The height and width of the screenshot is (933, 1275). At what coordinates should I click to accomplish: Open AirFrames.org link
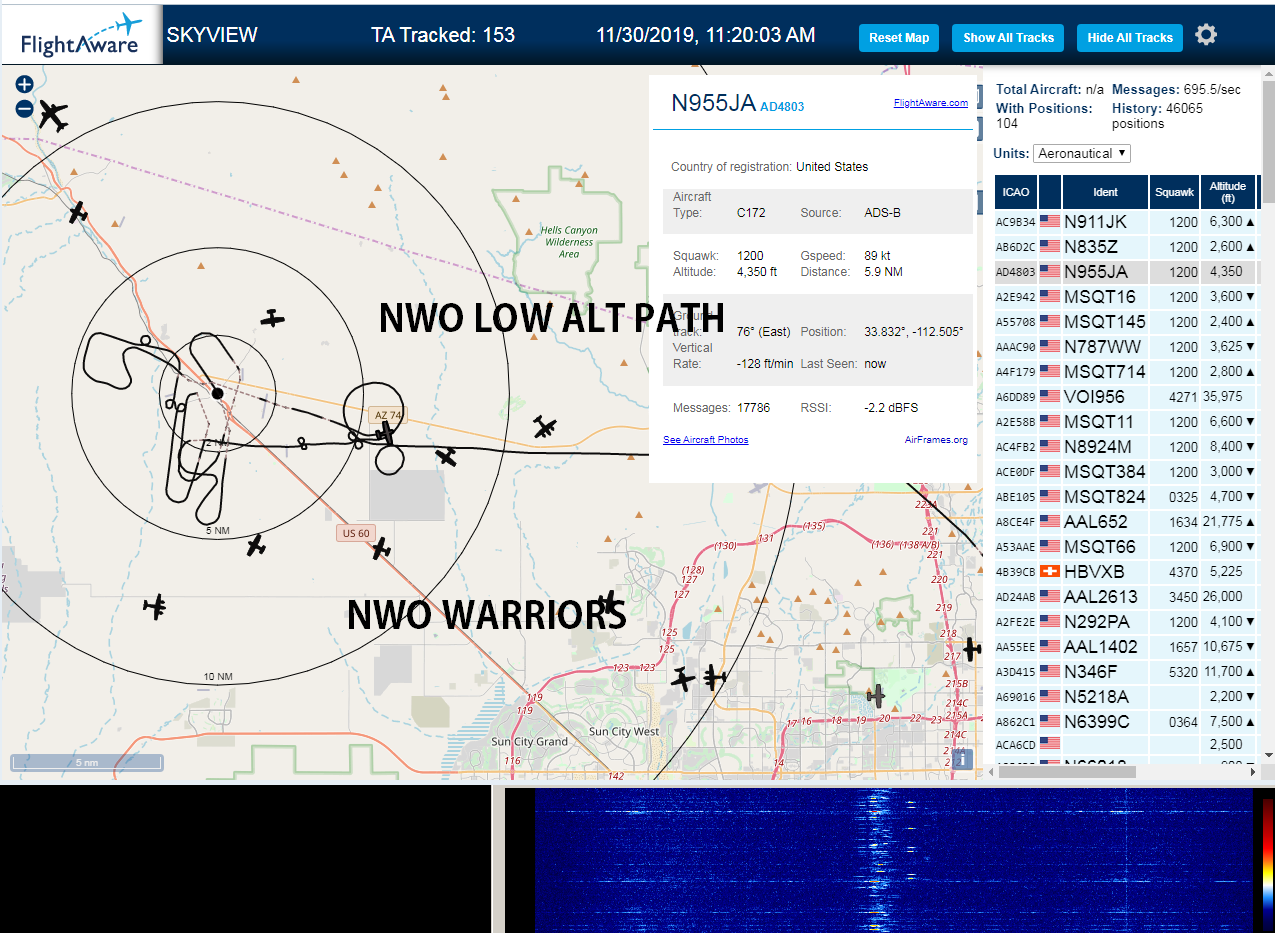point(936,440)
